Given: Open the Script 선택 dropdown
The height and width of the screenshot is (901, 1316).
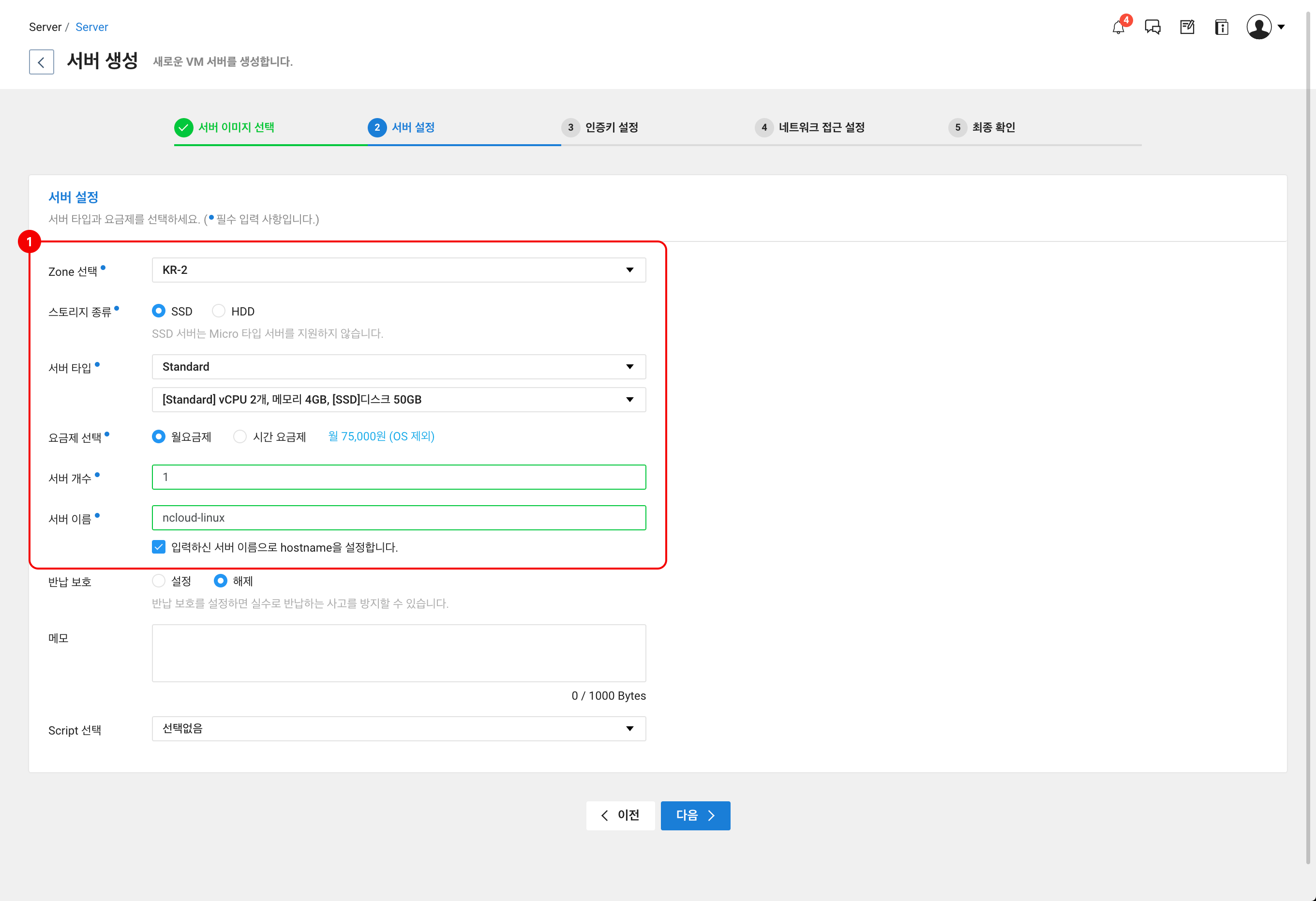Looking at the screenshot, I should pyautogui.click(x=399, y=728).
